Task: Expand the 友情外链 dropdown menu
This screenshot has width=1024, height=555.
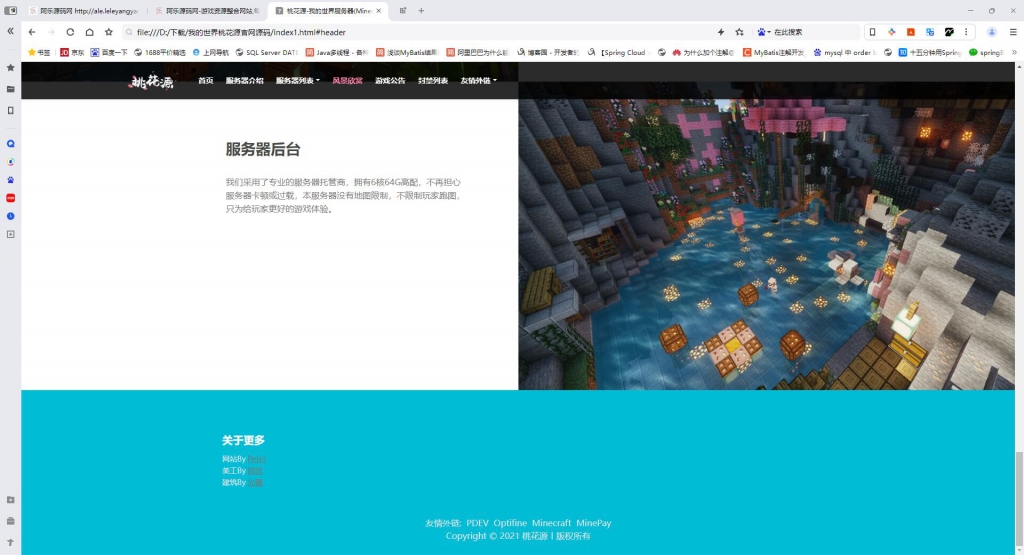Action: click(479, 81)
